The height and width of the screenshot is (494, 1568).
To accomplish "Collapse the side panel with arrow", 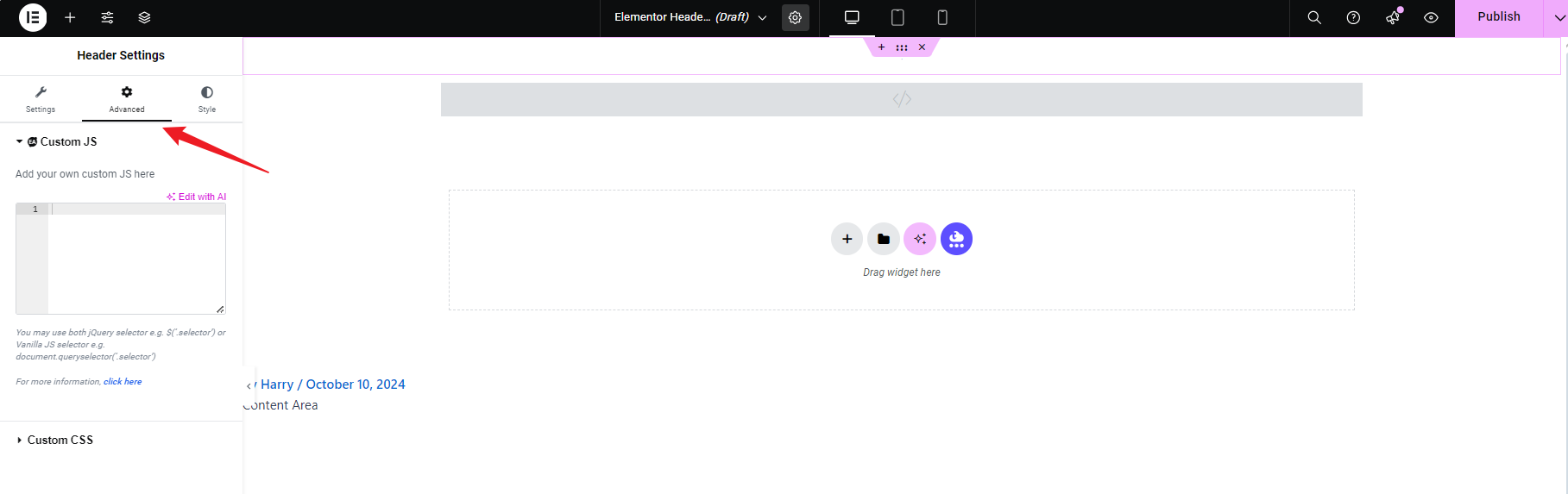I will pyautogui.click(x=249, y=385).
